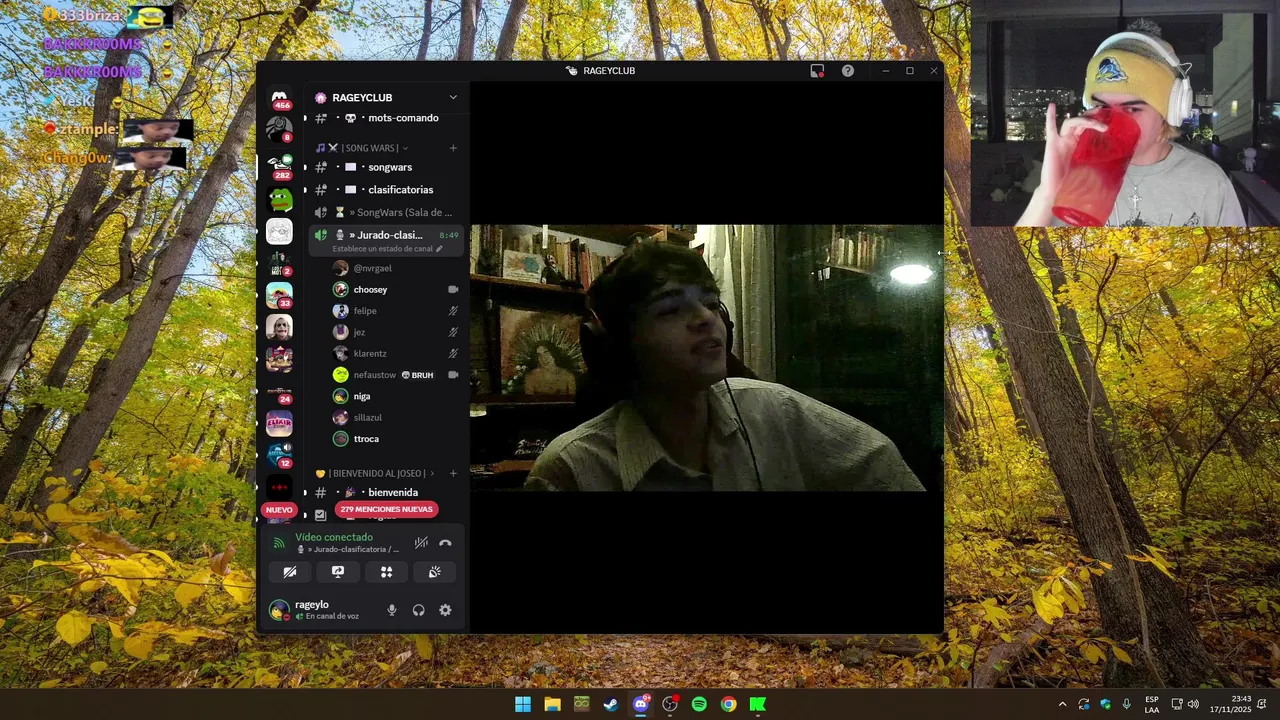Open the soundboard button

pos(434,572)
